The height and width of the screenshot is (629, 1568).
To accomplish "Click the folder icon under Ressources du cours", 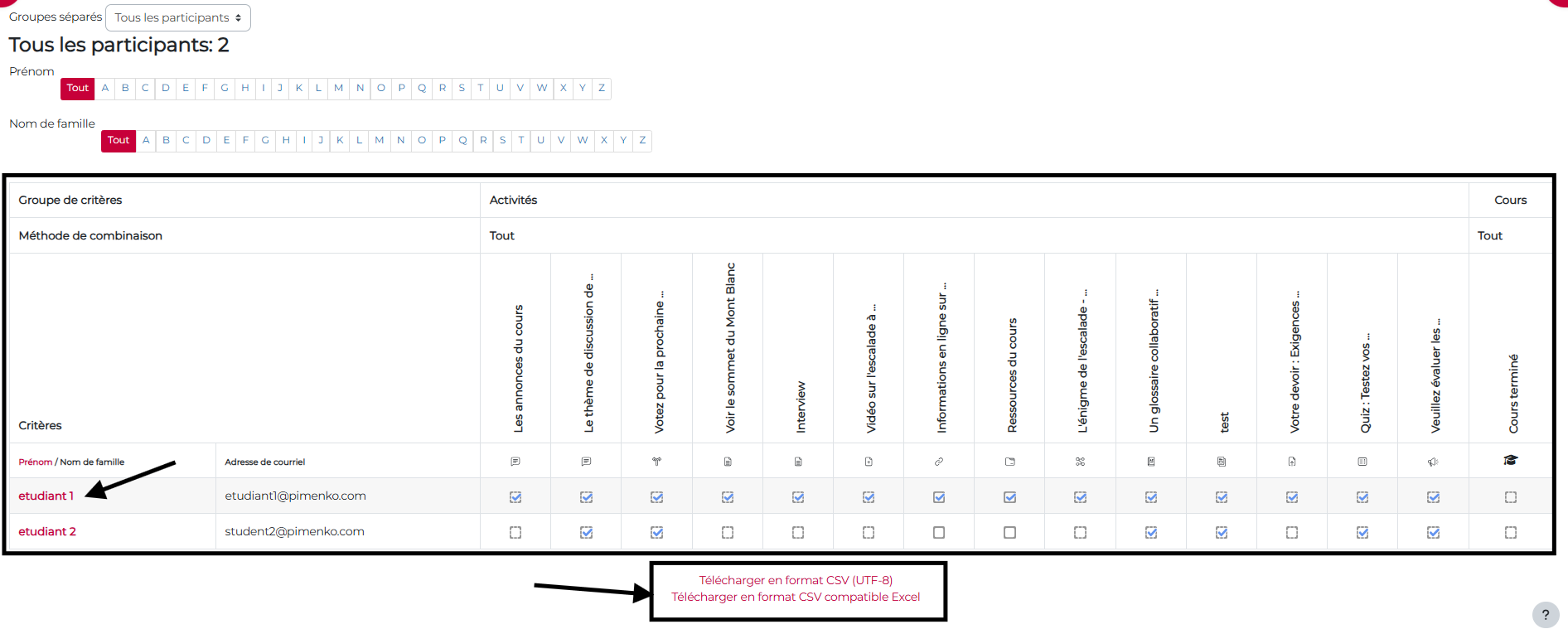I will (x=1009, y=462).
